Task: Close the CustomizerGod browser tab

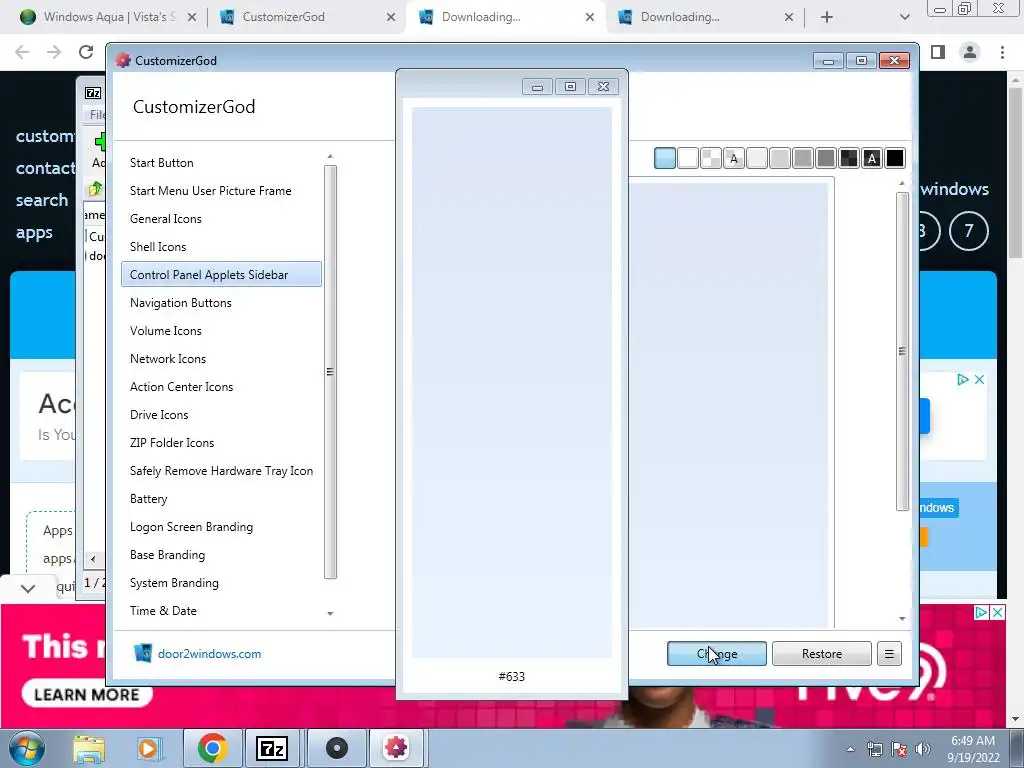Action: tap(391, 17)
